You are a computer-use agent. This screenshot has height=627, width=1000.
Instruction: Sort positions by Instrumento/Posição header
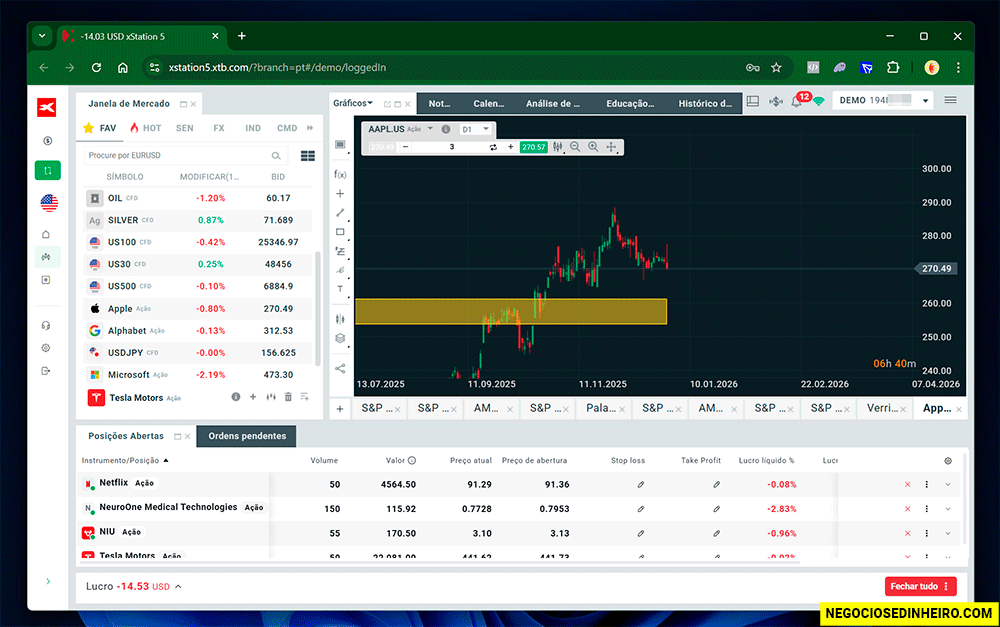[125, 461]
